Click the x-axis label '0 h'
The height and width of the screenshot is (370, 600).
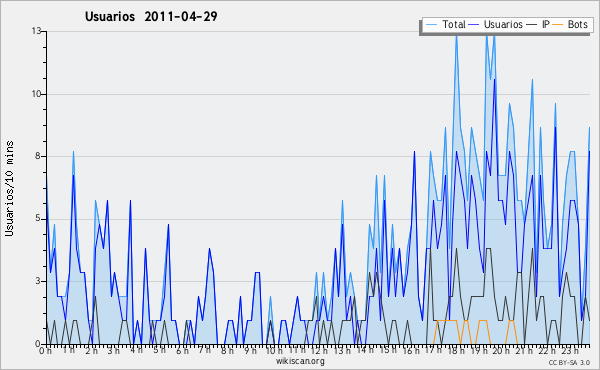[x=45, y=350]
